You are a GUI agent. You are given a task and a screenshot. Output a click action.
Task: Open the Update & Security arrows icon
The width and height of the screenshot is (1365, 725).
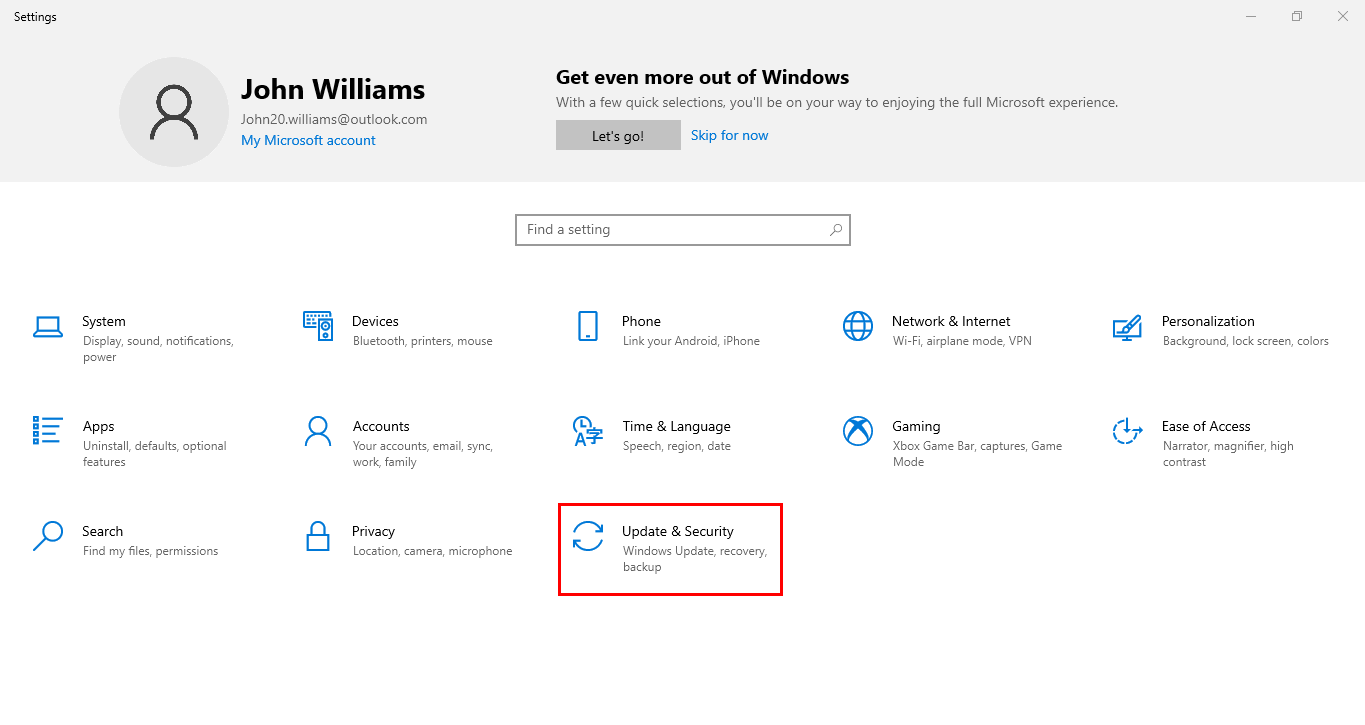588,536
